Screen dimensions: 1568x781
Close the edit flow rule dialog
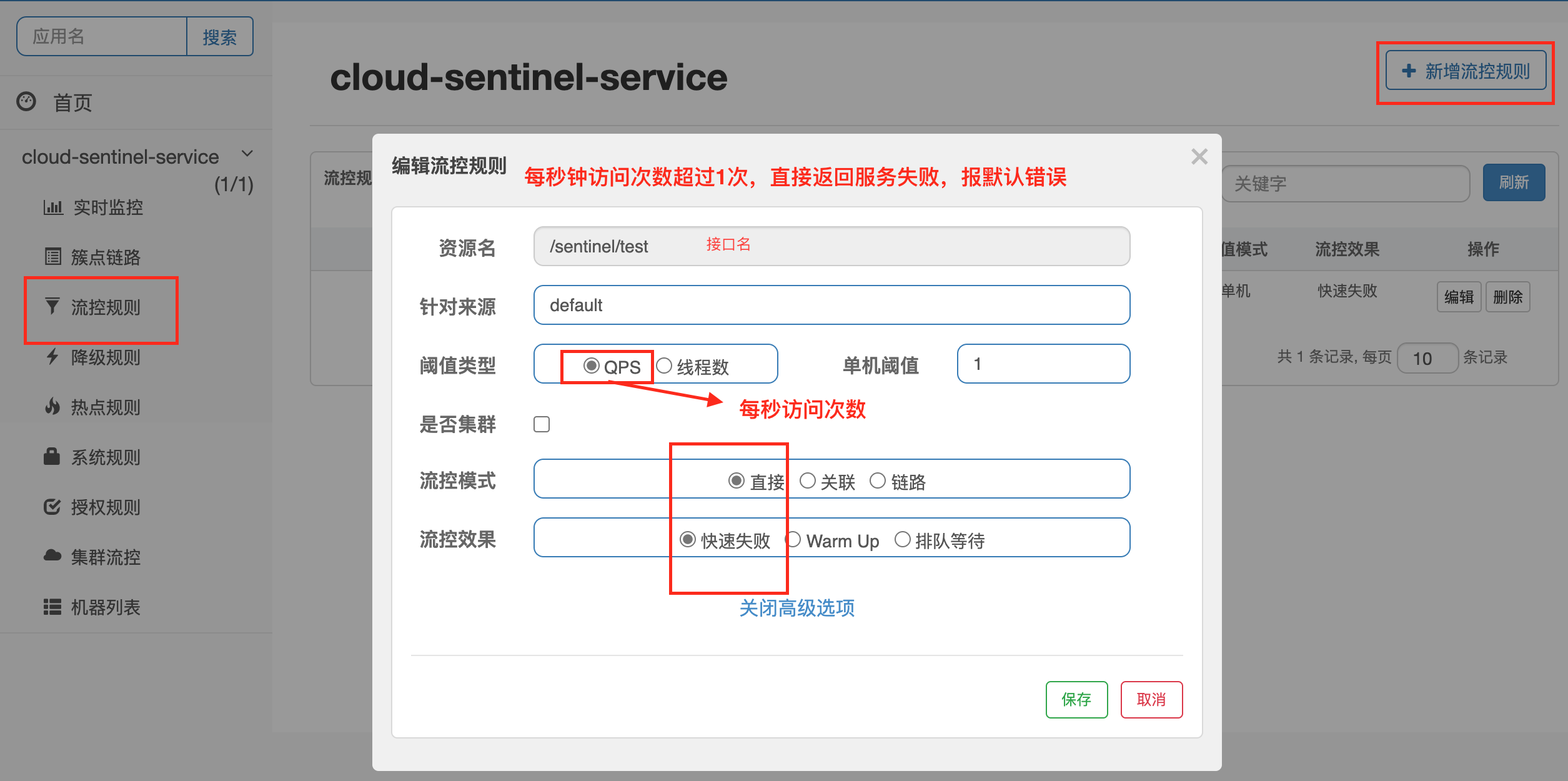point(1199,156)
